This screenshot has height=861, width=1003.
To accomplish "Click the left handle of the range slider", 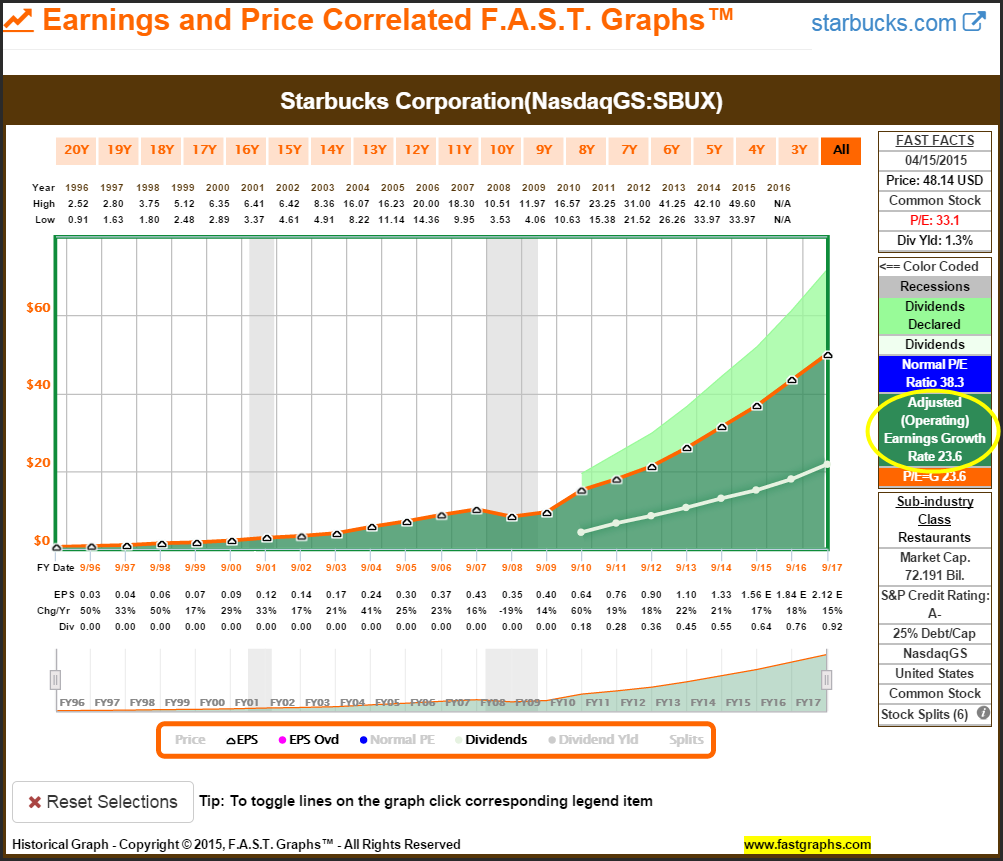I will (x=55, y=680).
